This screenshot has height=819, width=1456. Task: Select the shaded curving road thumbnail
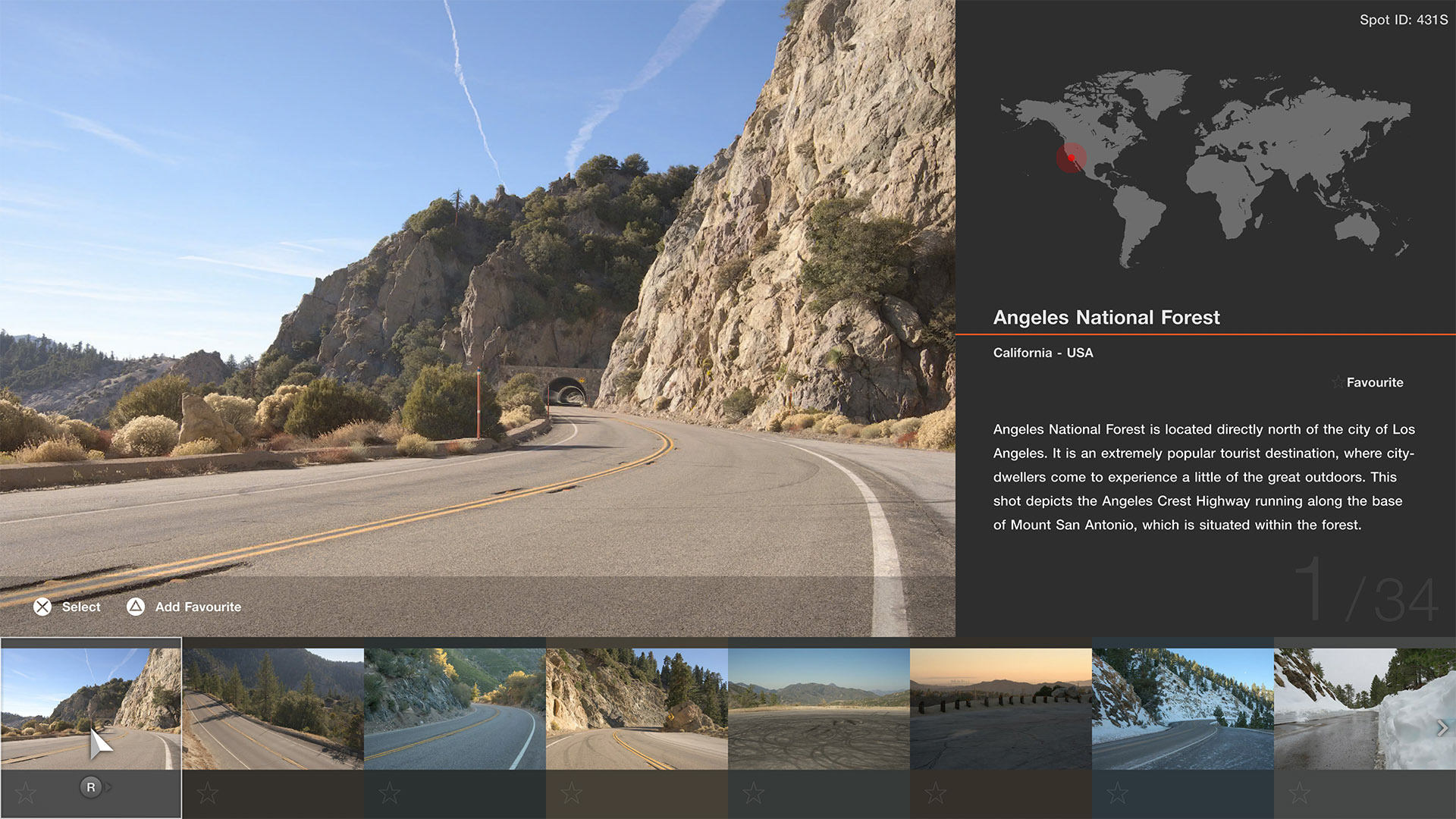[455, 709]
